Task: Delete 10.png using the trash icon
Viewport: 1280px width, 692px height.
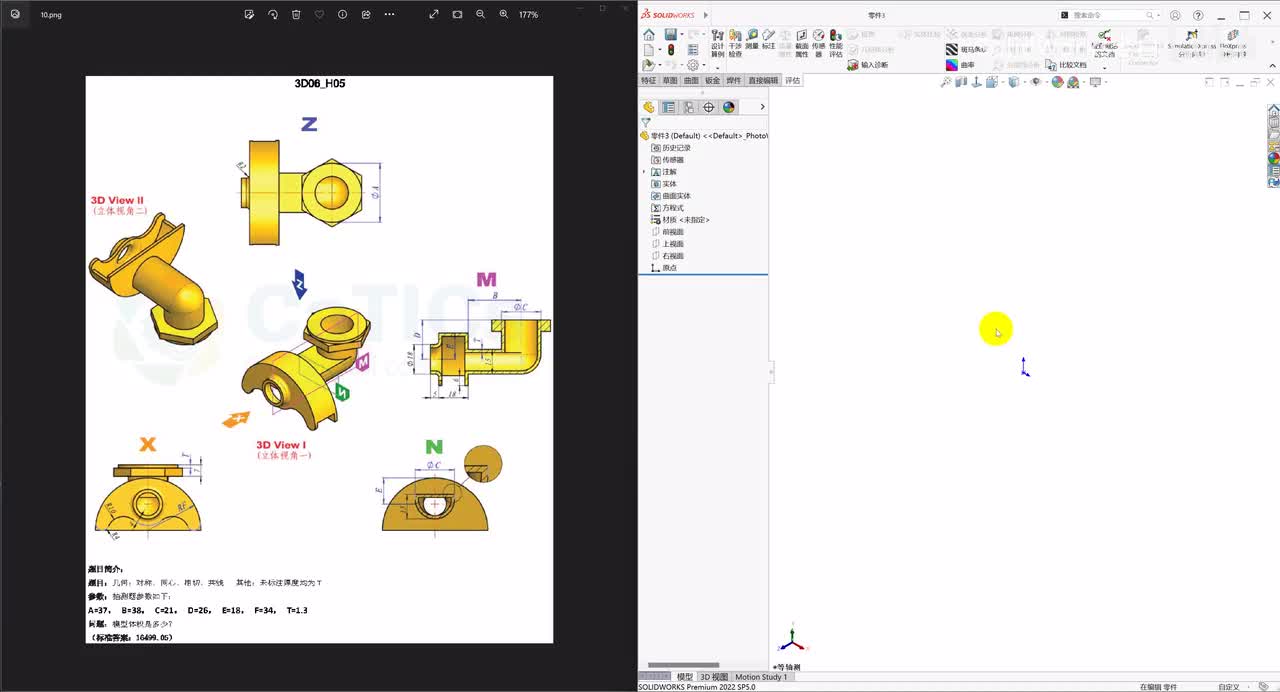Action: tap(296, 14)
